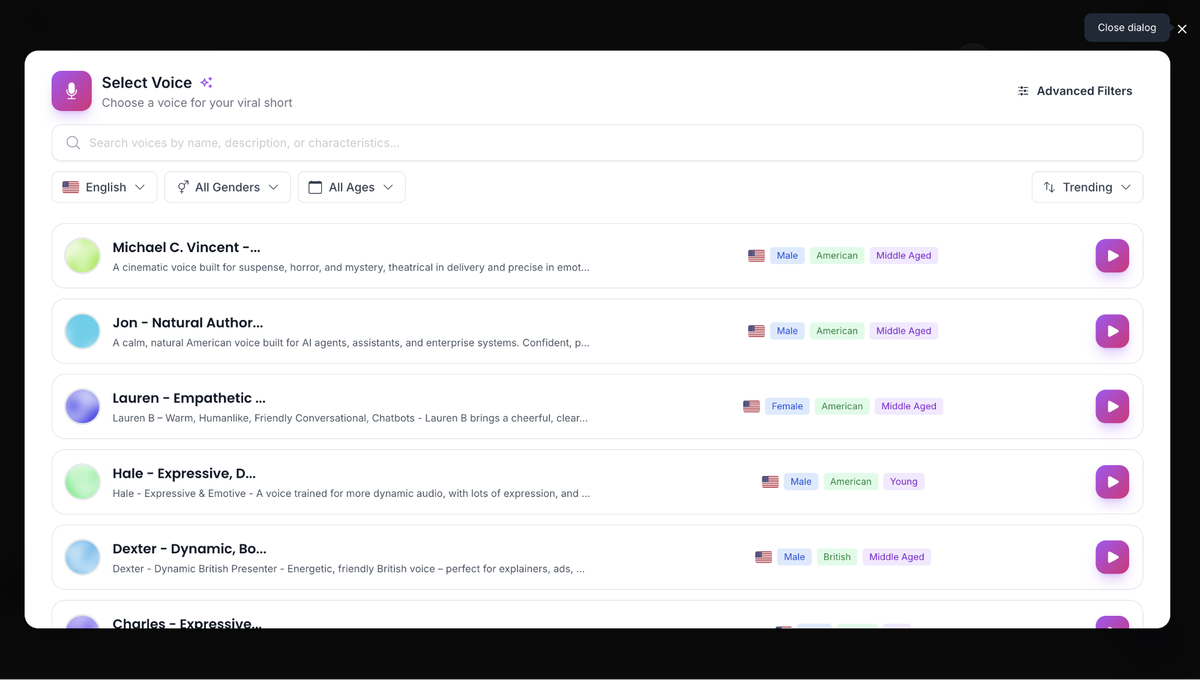Click the magnifier search icon

tap(73, 143)
